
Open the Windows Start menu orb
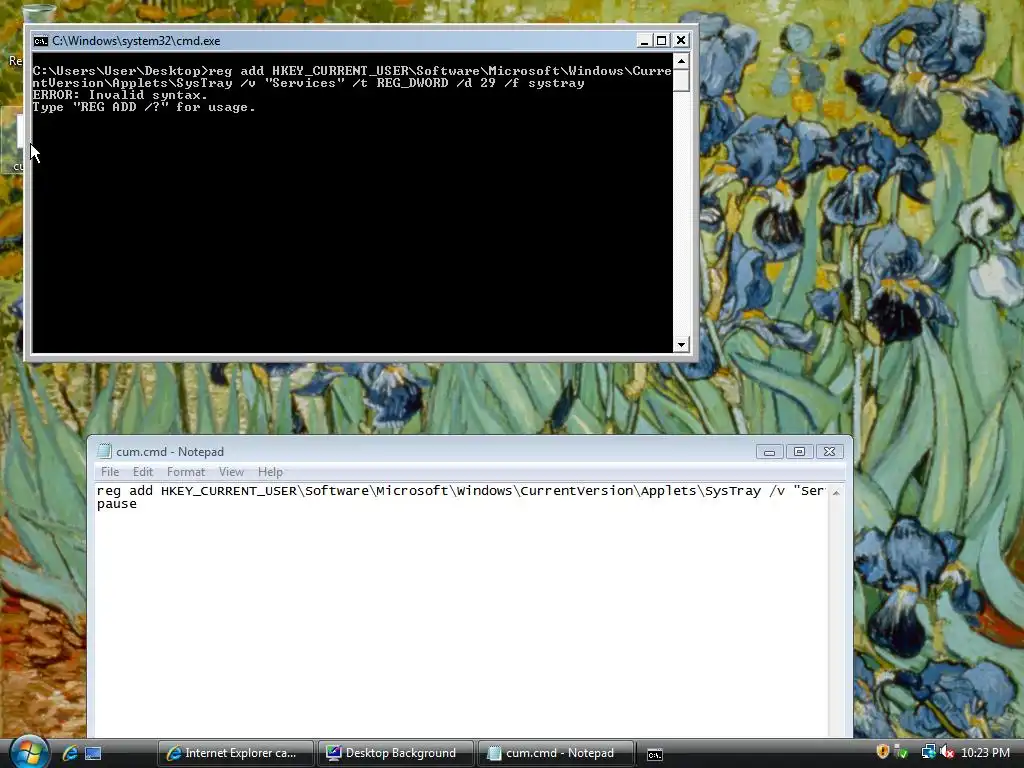tap(29, 752)
